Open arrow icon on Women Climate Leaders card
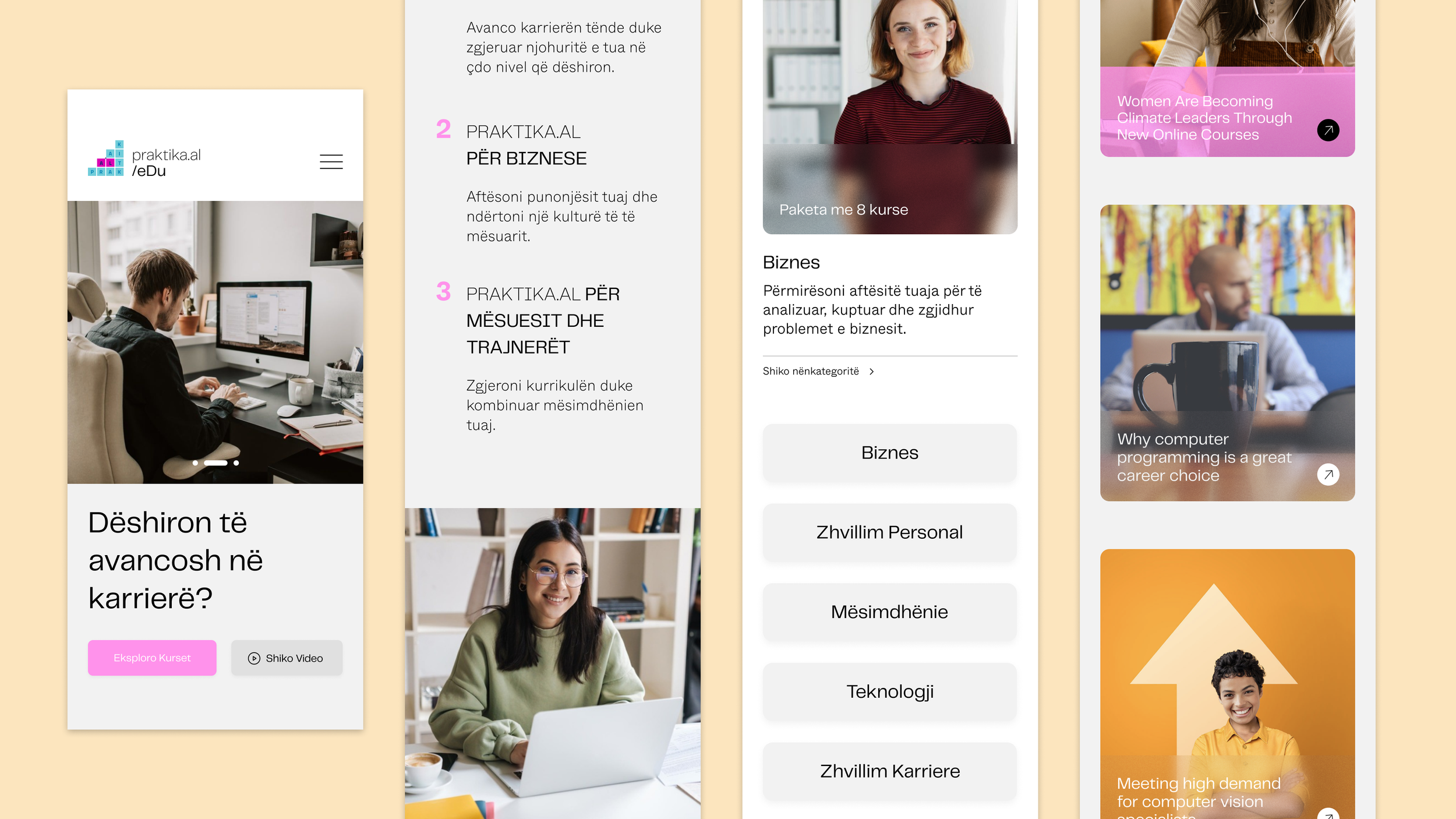Viewport: 1456px width, 819px height. (x=1328, y=130)
